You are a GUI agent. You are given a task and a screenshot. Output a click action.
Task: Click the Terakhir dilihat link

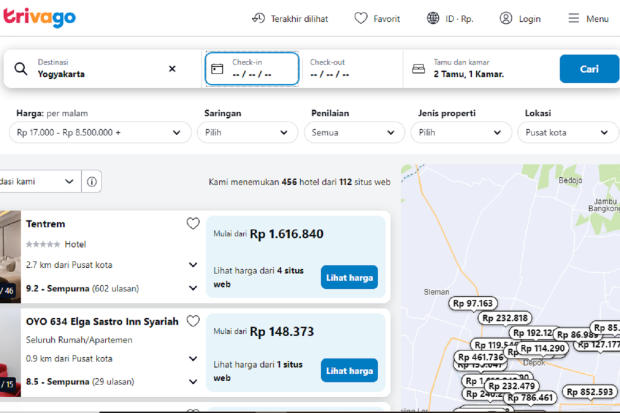pos(299,19)
